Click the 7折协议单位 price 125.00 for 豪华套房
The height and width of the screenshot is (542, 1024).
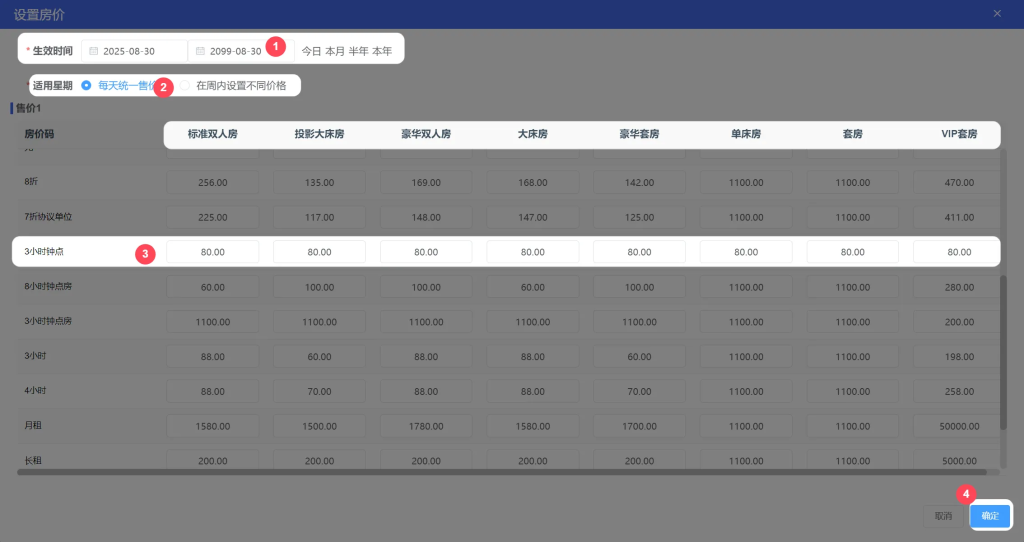(639, 217)
